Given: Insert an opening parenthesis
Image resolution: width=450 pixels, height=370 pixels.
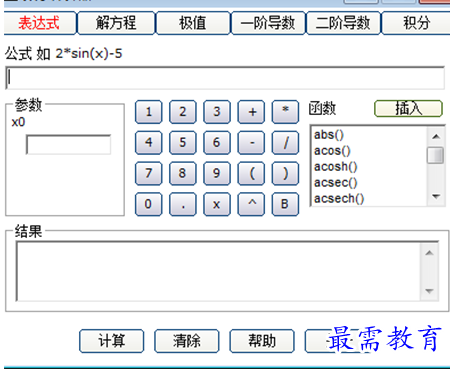Looking at the screenshot, I should coord(251,173).
